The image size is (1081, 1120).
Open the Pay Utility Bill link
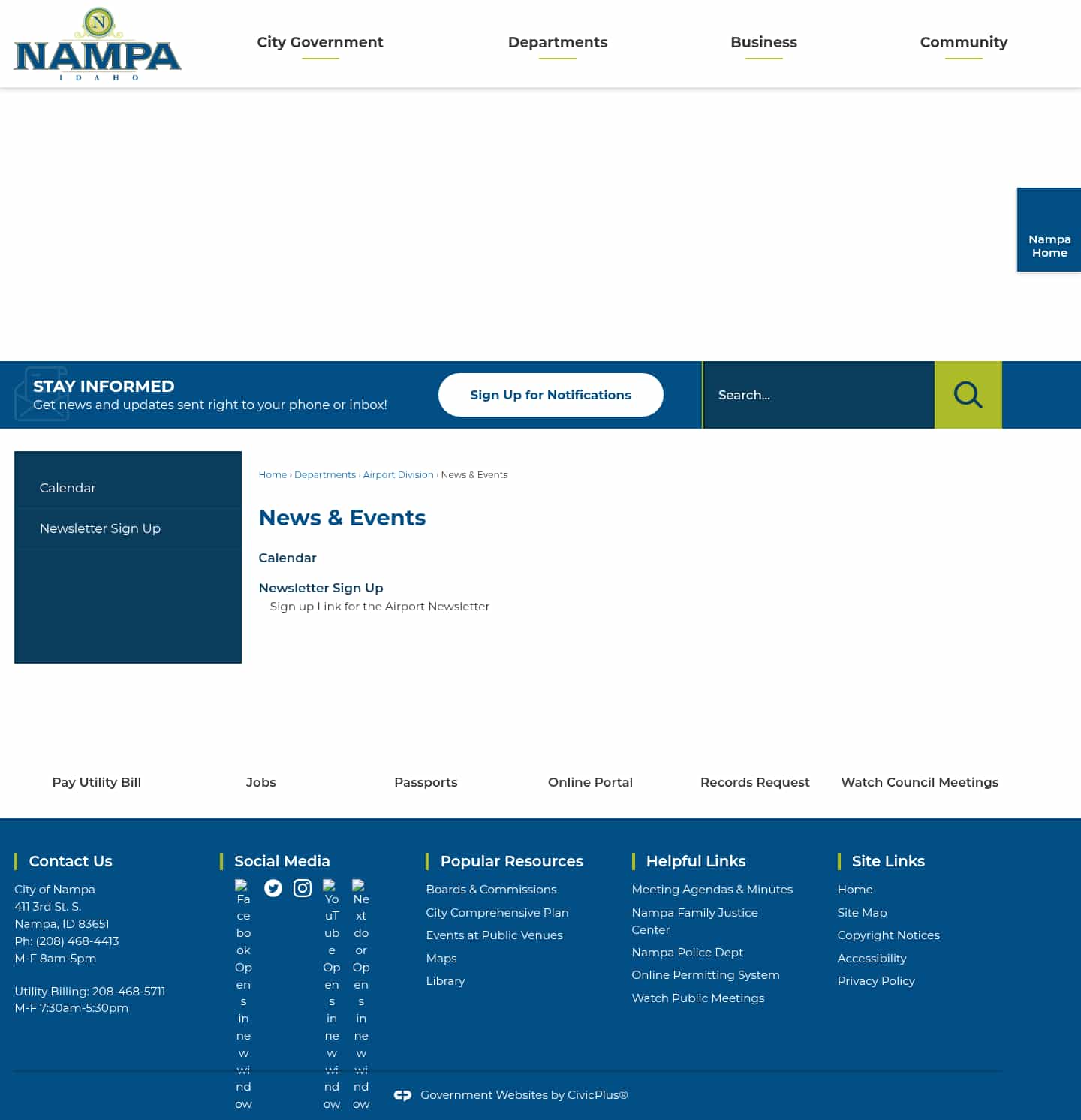coord(96,782)
